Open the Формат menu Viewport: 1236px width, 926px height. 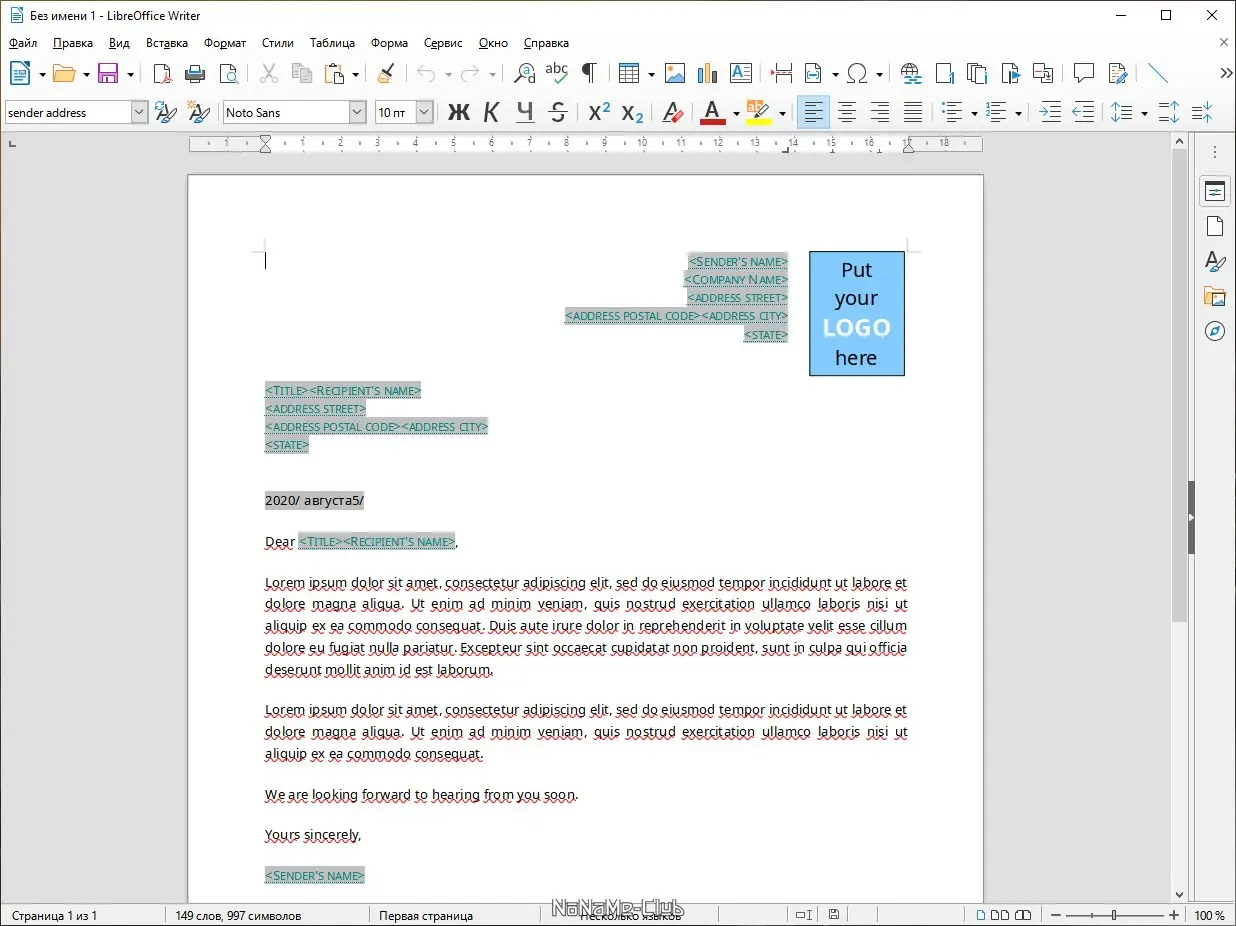point(225,43)
